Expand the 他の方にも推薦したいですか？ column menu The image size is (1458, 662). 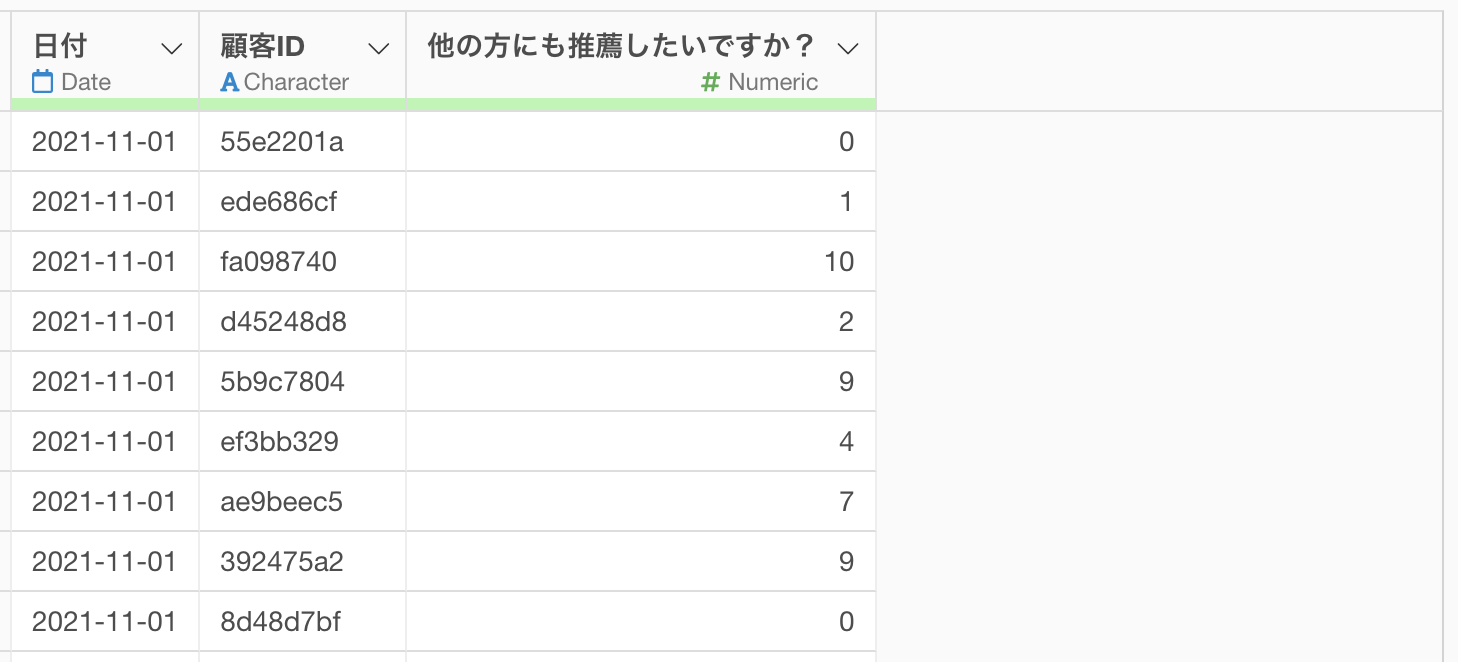pos(848,48)
